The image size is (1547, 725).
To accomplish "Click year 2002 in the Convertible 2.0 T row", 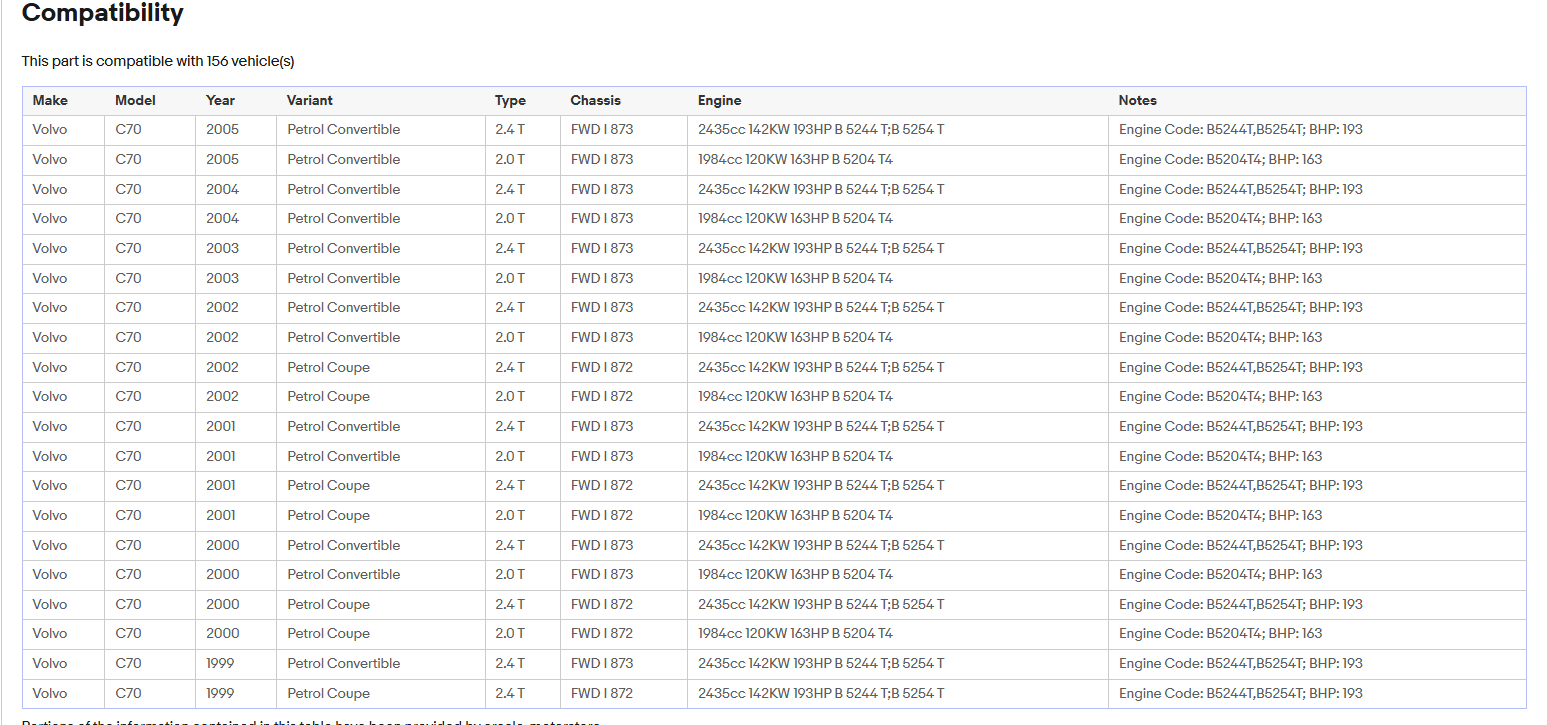I will click(x=222, y=337).
